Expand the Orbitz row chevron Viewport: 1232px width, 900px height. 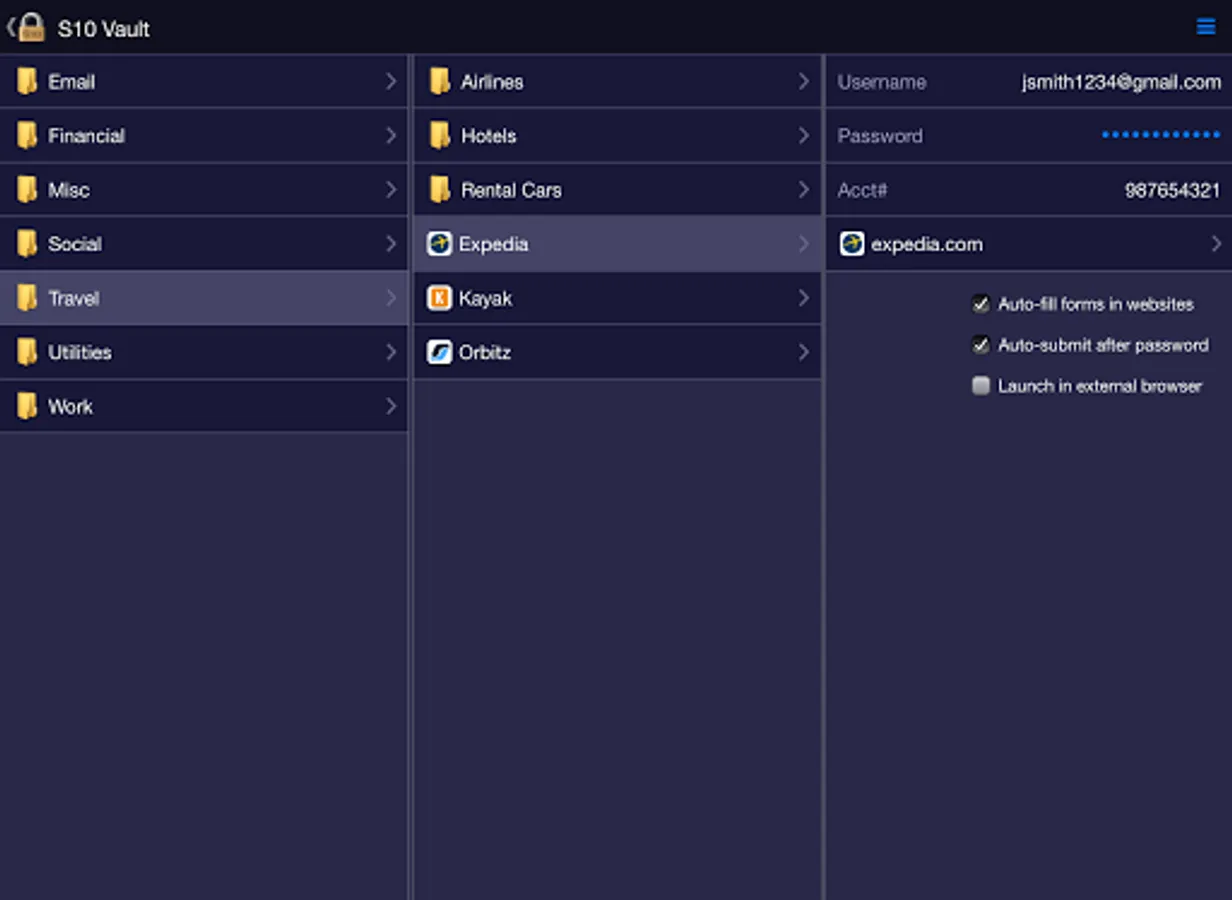pyautogui.click(x=803, y=351)
